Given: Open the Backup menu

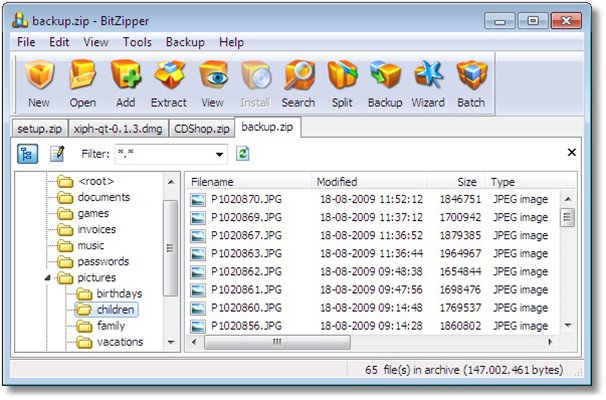Looking at the screenshot, I should [x=185, y=42].
